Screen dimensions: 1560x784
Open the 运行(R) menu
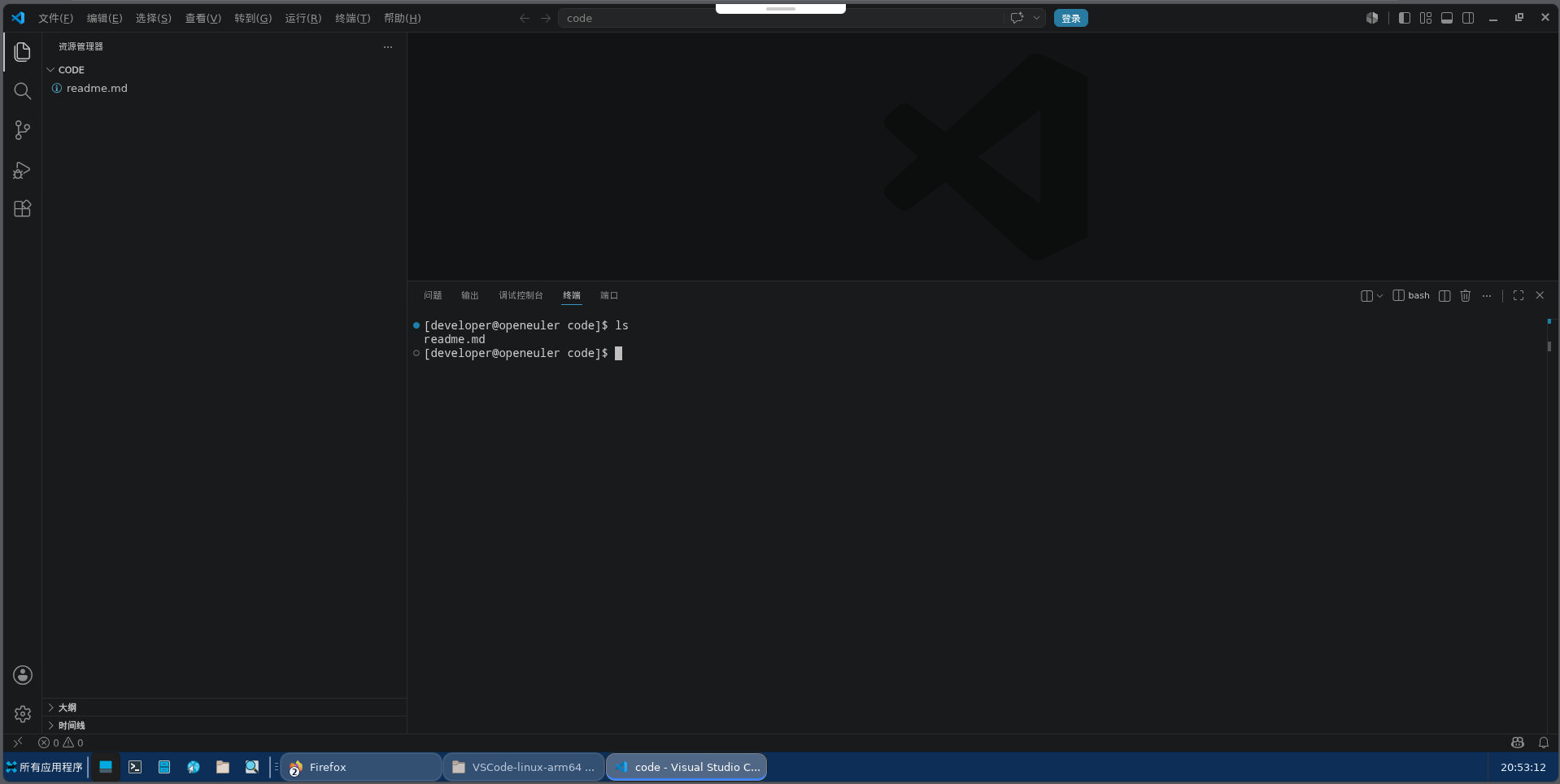click(x=303, y=18)
